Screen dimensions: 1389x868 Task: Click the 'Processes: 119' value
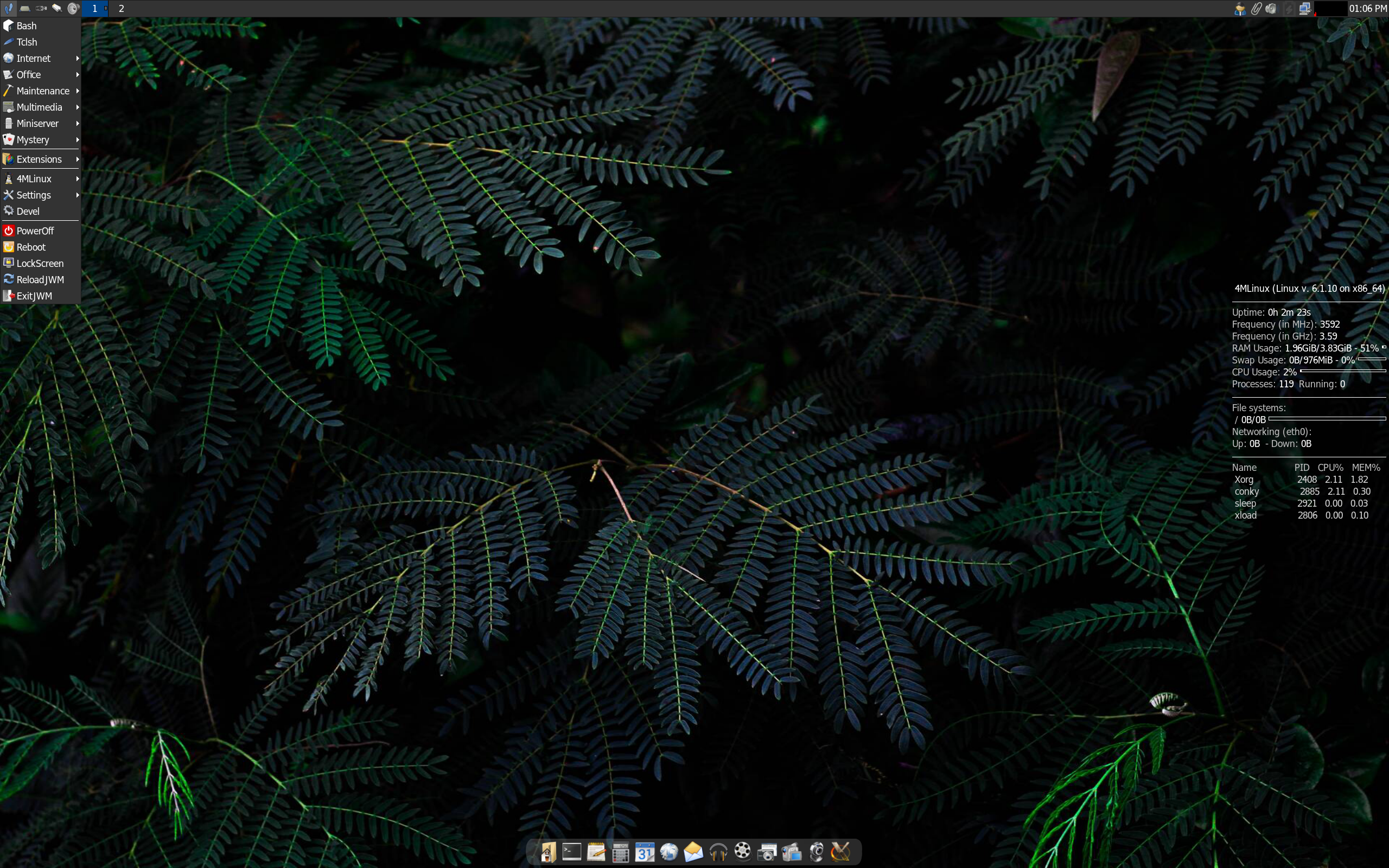tap(1263, 384)
